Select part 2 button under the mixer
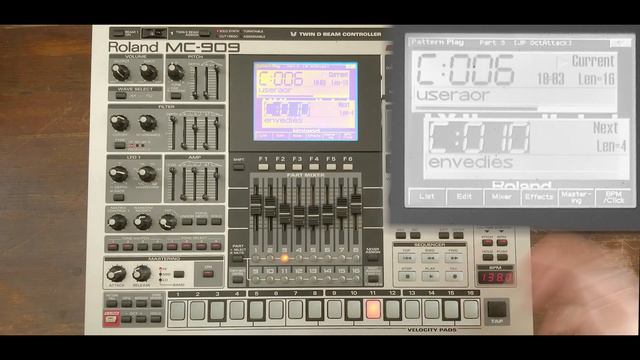 [x=270, y=258]
